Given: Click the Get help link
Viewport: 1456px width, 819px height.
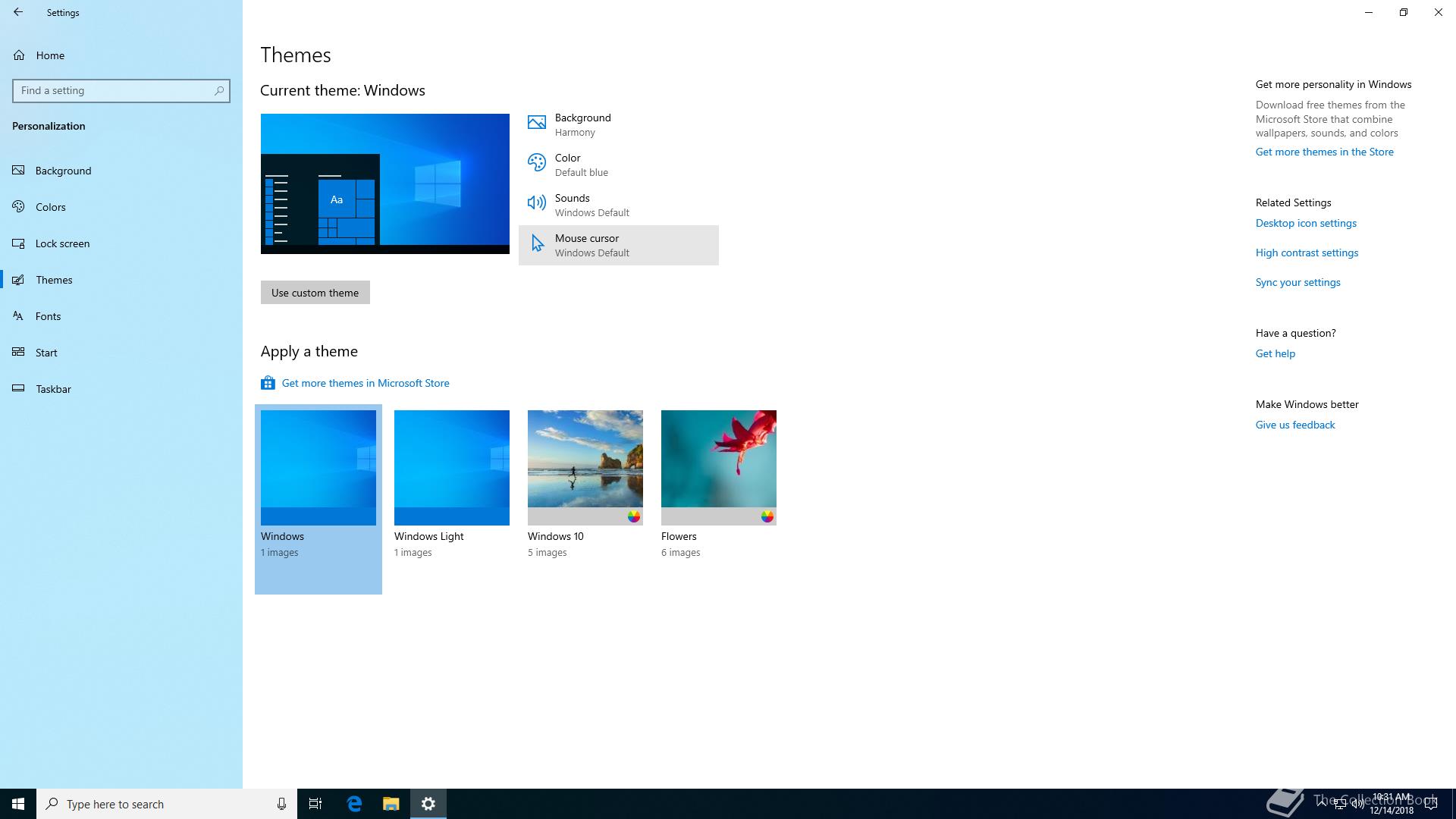Looking at the screenshot, I should point(1276,353).
